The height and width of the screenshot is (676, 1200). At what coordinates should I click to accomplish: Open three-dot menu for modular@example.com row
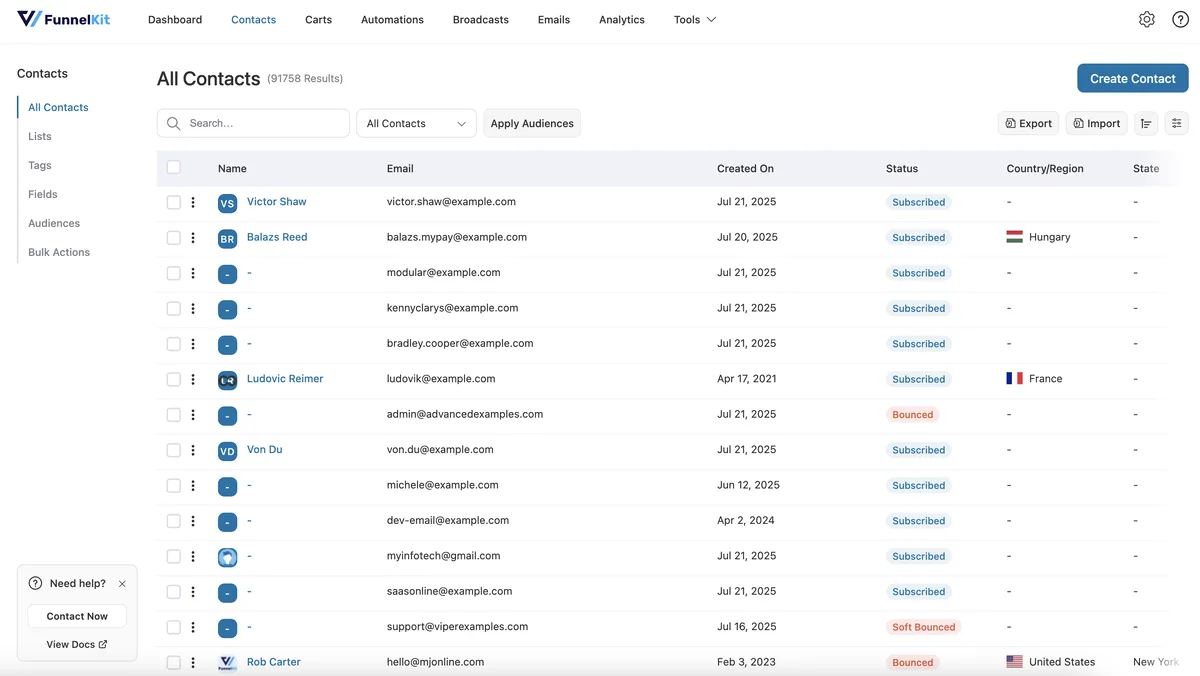[193, 273]
